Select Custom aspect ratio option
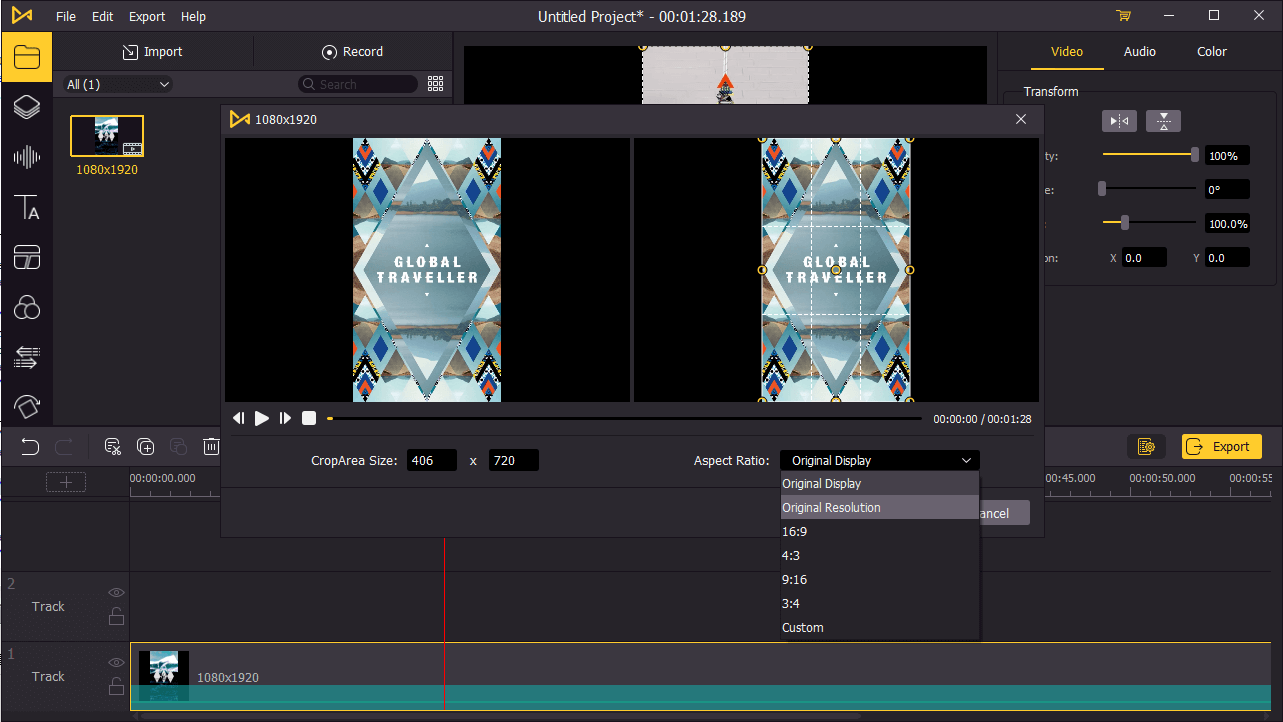Viewport: 1283px width, 722px height. [880, 627]
